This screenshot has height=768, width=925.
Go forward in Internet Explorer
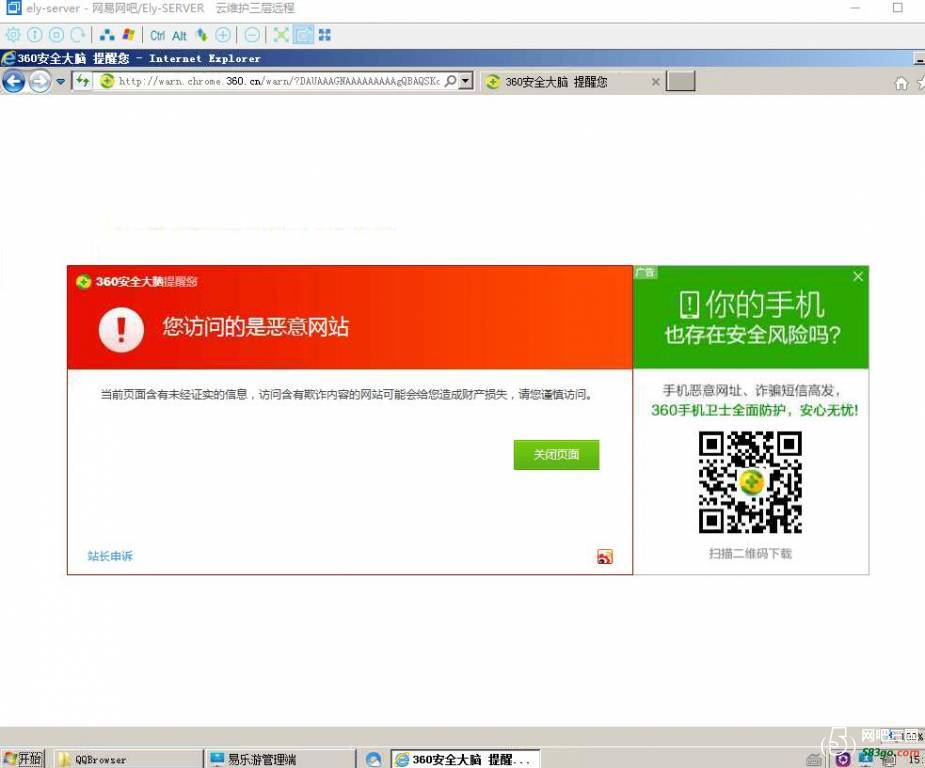tap(40, 81)
